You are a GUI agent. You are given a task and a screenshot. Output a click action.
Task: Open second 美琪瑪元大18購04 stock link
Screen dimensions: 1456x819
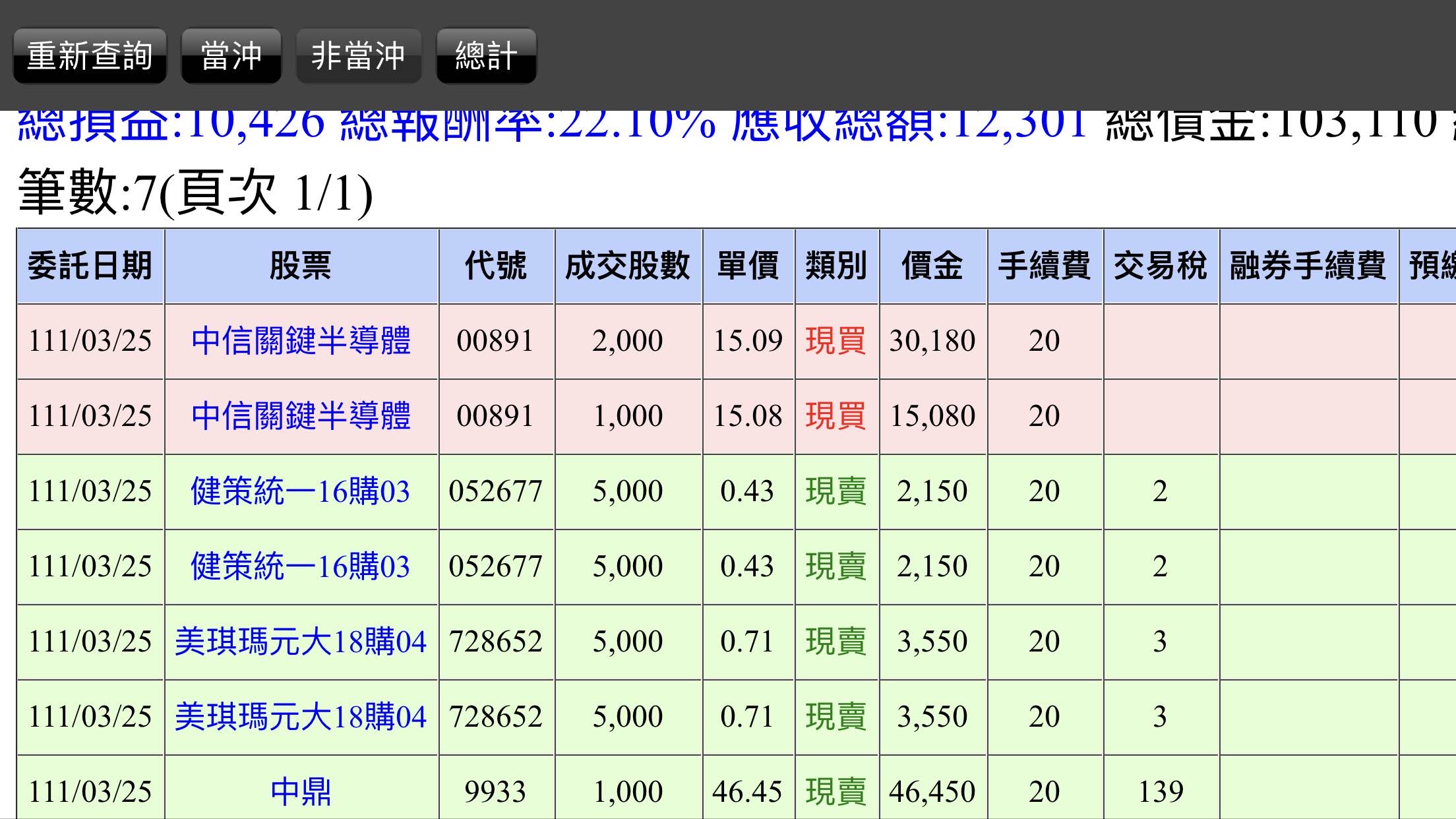click(301, 717)
